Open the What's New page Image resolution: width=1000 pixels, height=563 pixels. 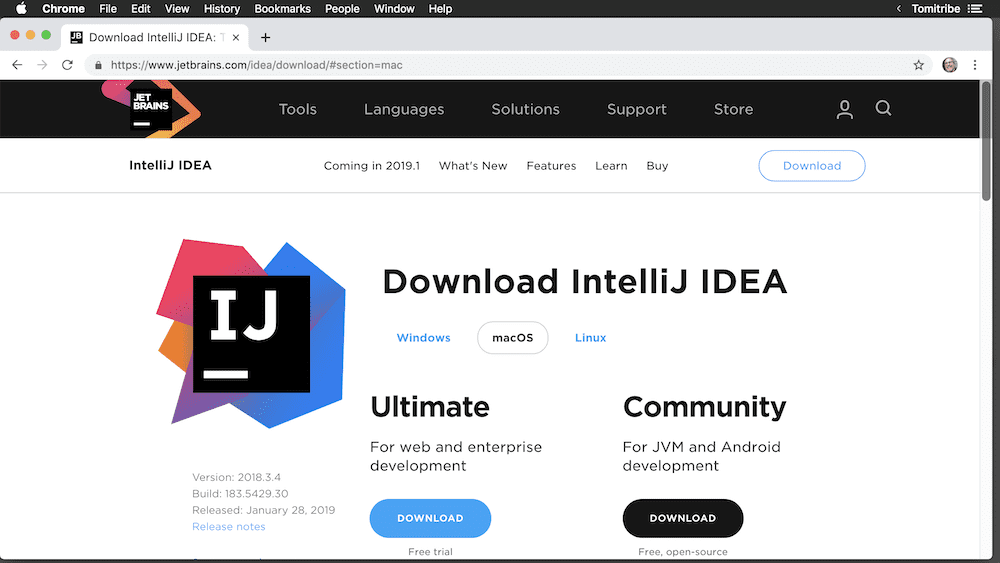coord(473,166)
